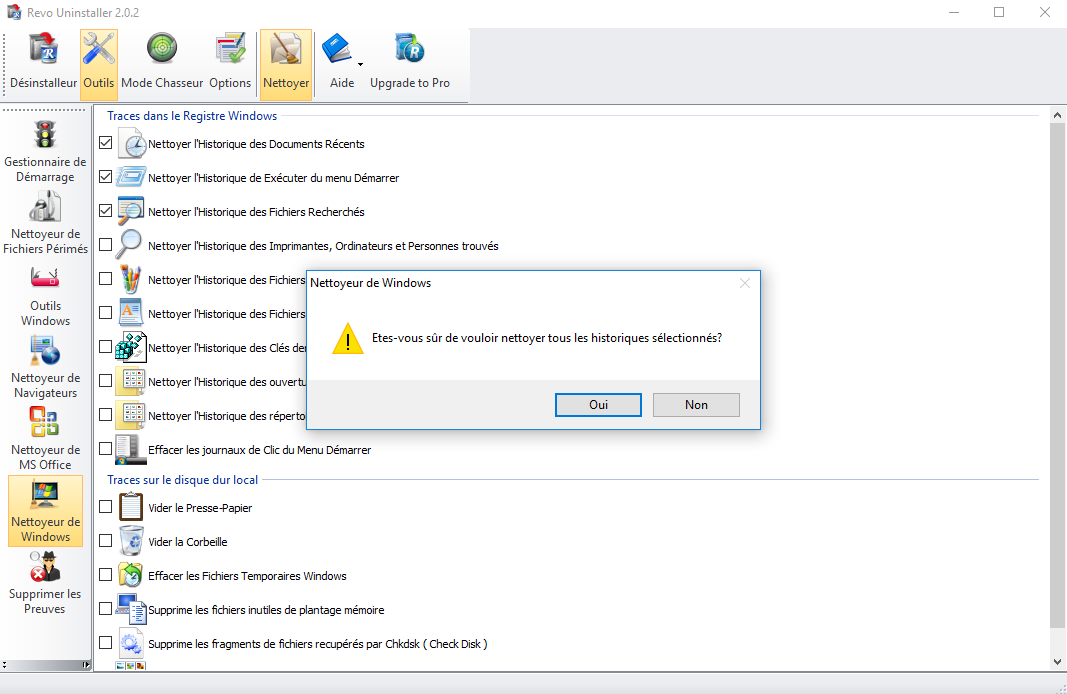Click the yellow warning icon in dialog
Screen dimensions: 1067x694
pos(348,338)
